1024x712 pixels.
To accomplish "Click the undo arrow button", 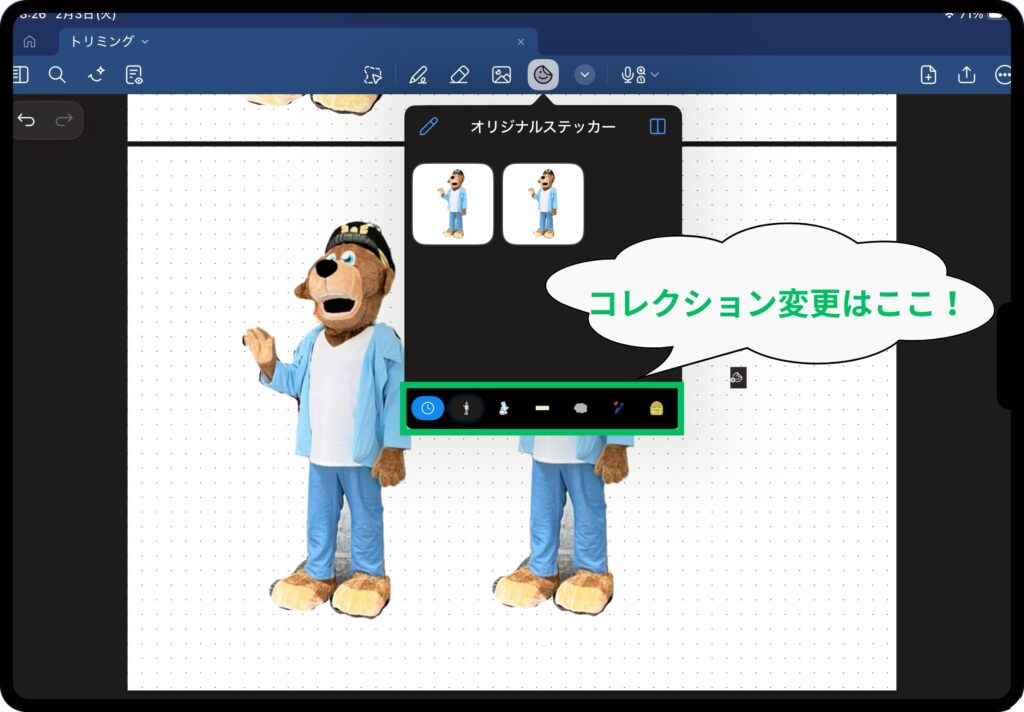I will pyautogui.click(x=27, y=120).
